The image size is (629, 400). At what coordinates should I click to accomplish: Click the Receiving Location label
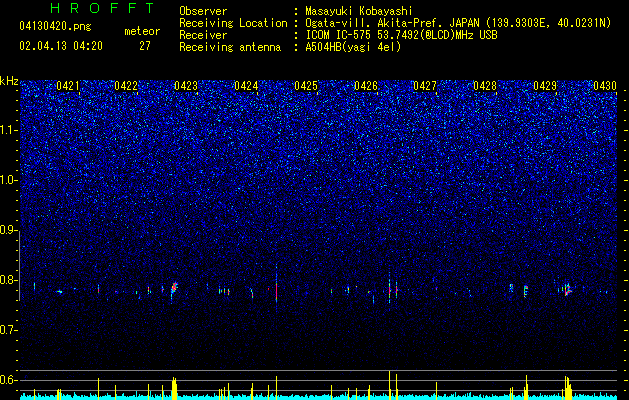click(x=233, y=23)
